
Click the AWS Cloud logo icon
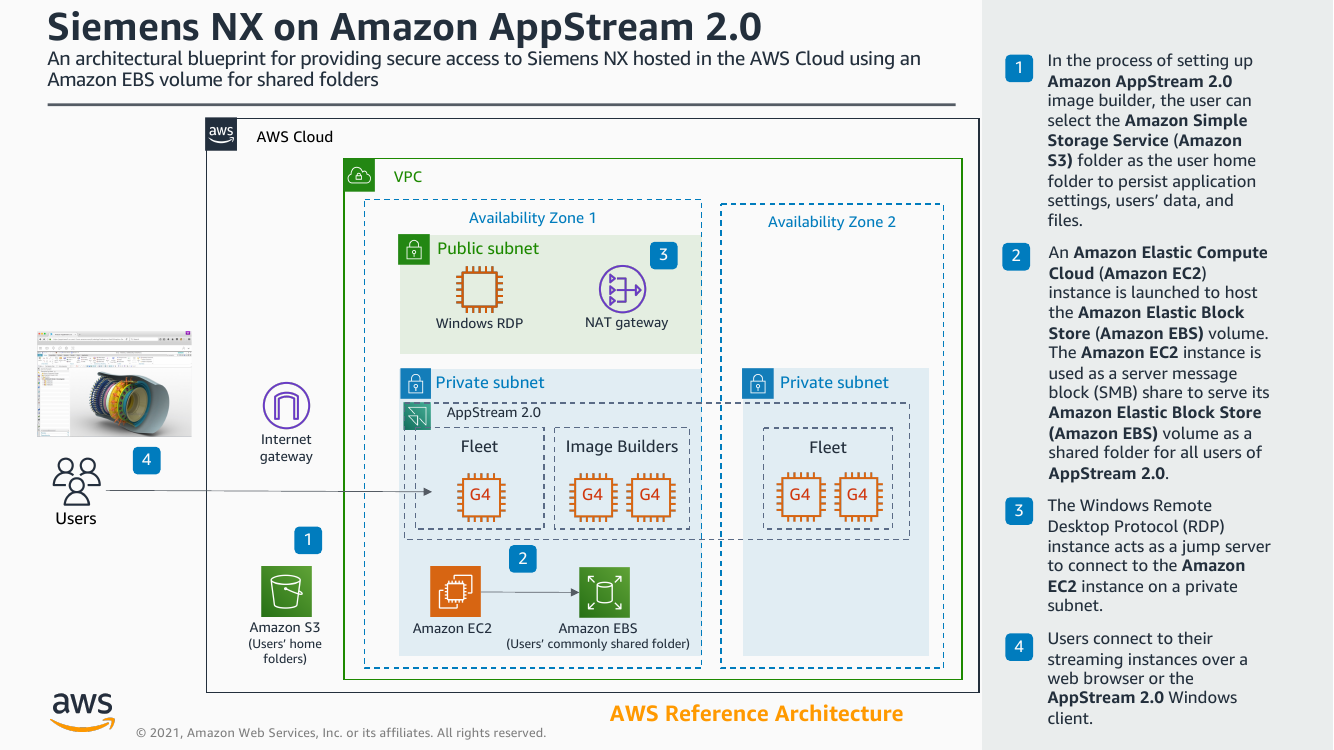point(222,134)
